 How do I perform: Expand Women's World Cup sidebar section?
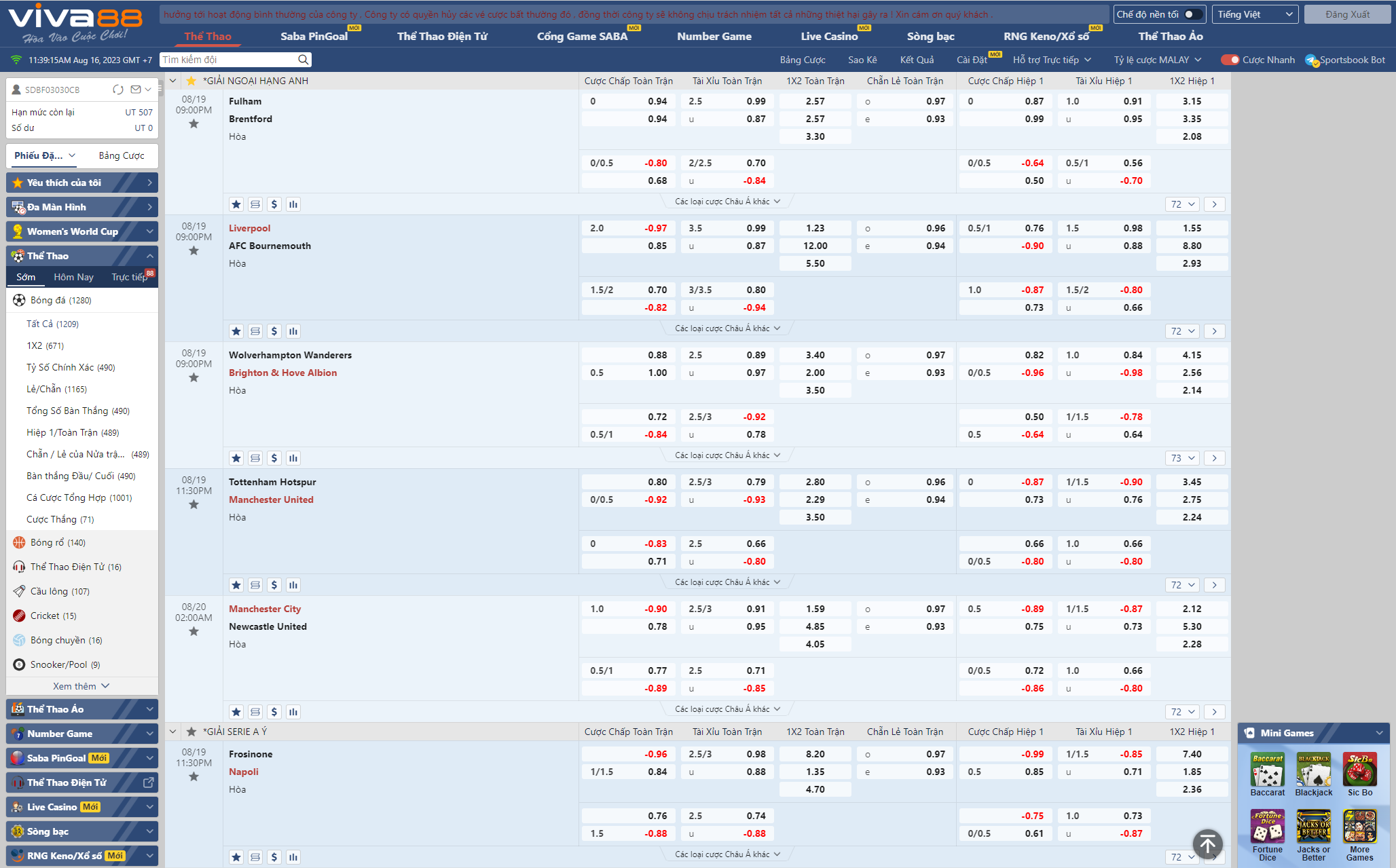(82, 231)
